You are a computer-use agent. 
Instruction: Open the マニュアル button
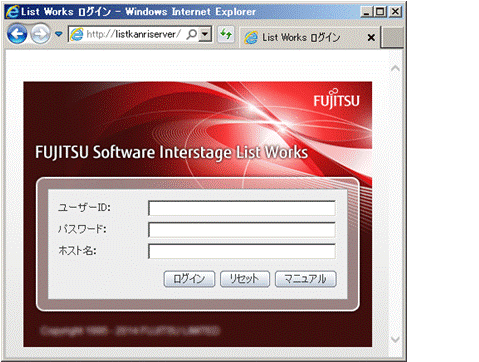tap(306, 279)
